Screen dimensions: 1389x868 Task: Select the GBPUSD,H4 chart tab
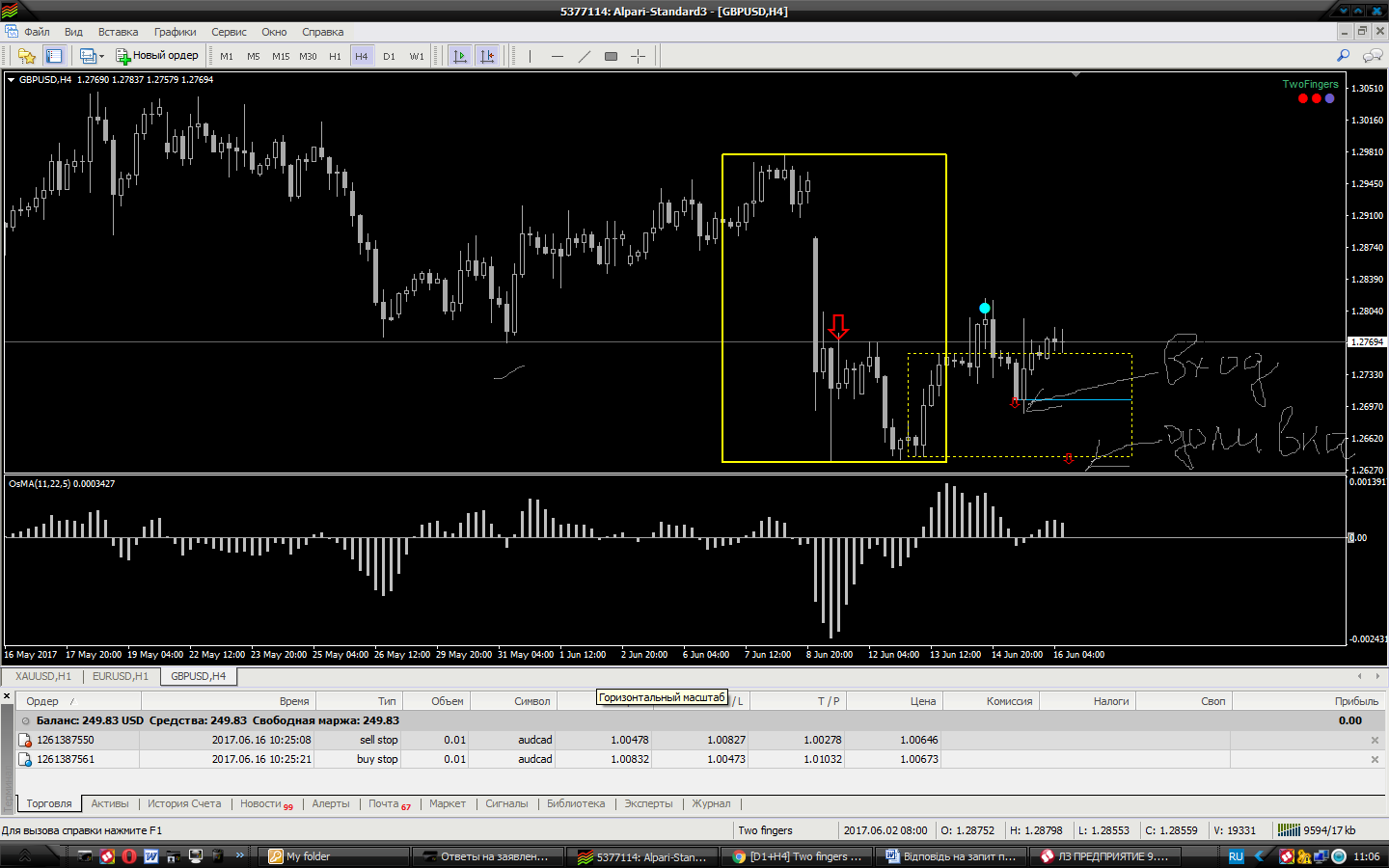199,676
